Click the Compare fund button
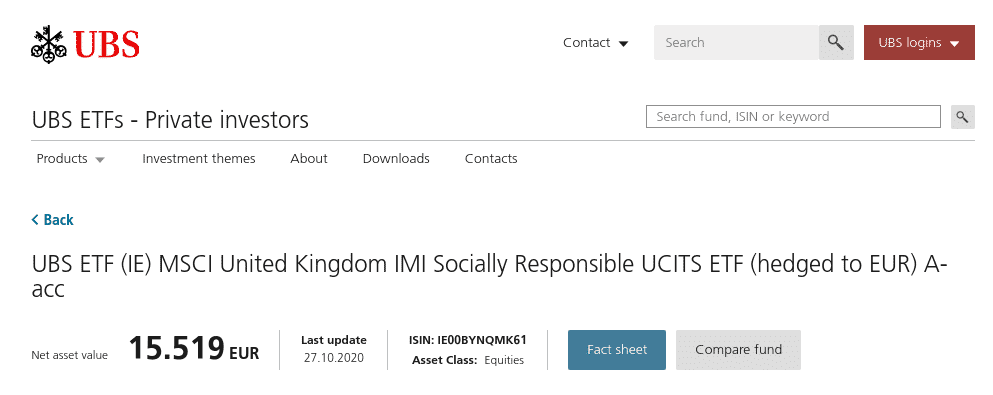Viewport: 993px width, 395px height. tap(738, 349)
